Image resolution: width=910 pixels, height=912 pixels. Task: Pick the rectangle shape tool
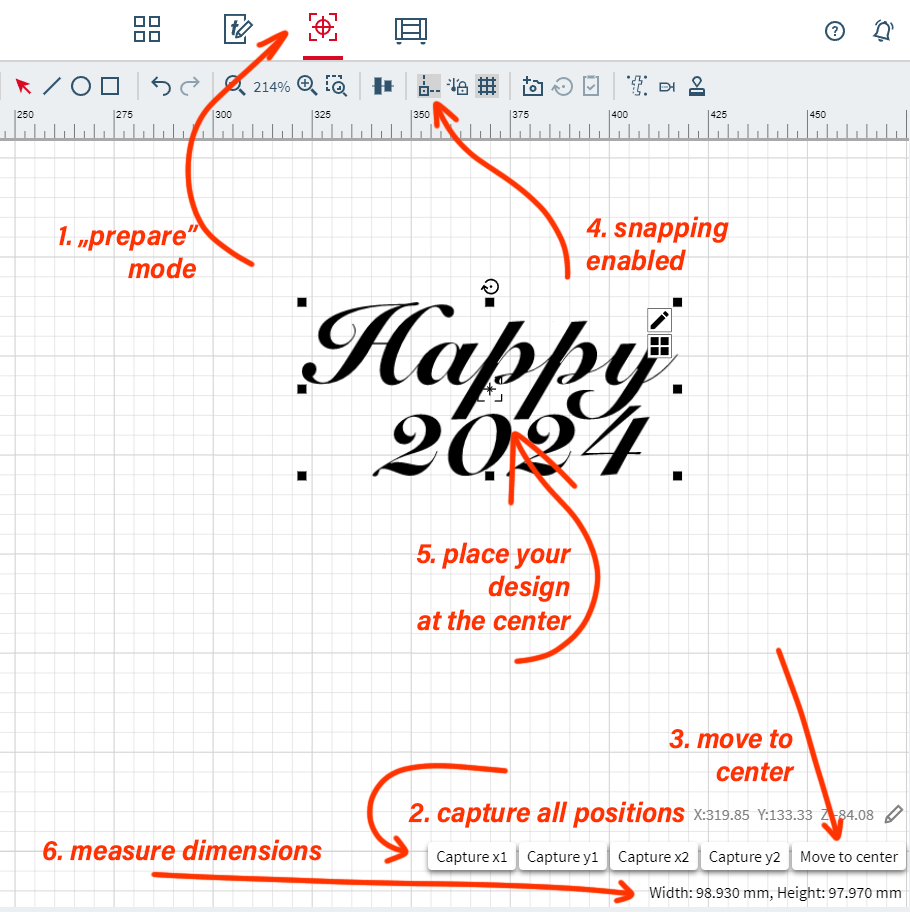110,86
